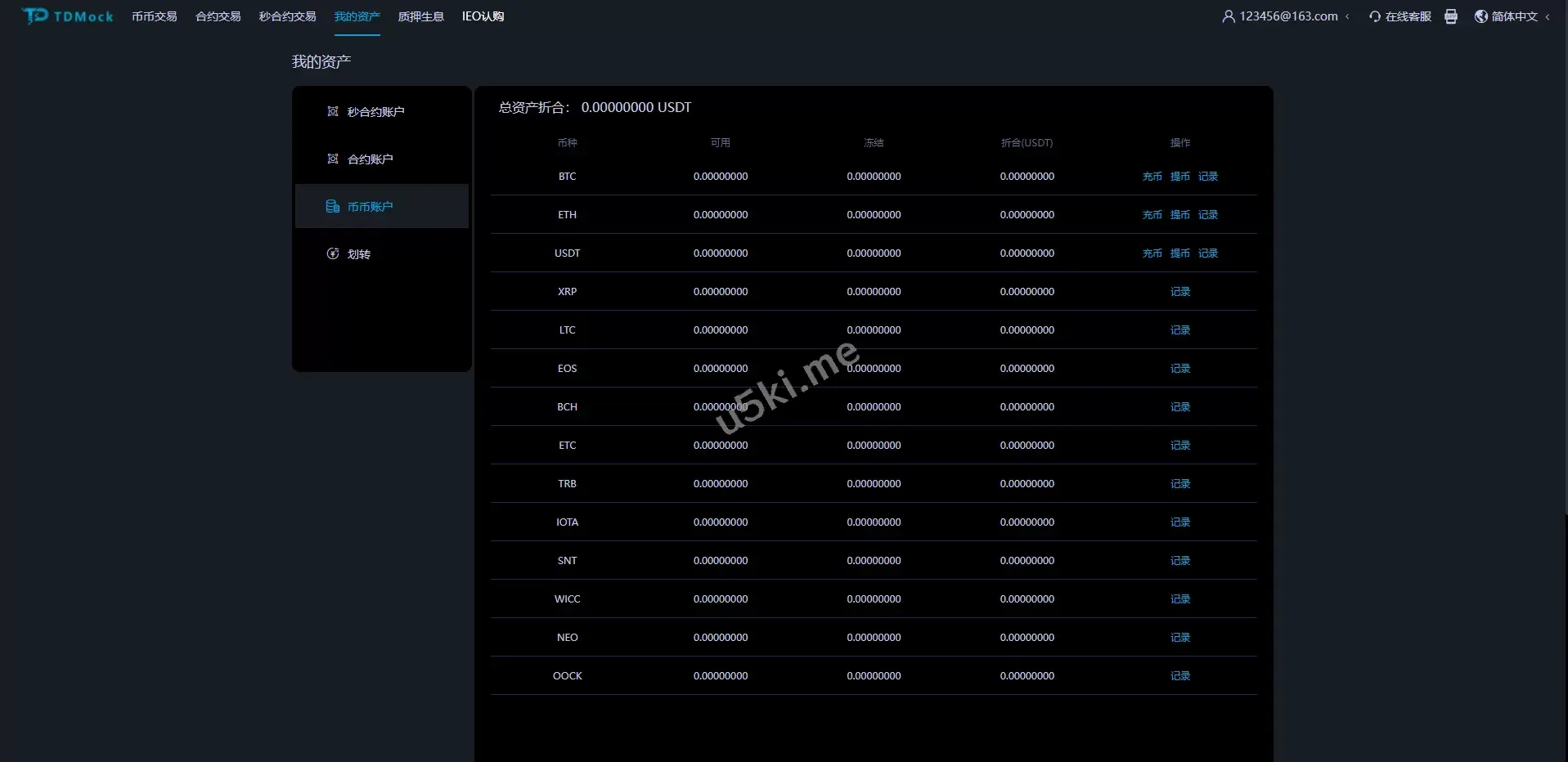Go to the 质押生息 navigation tab
Viewport: 1568px width, 762px height.
click(420, 16)
